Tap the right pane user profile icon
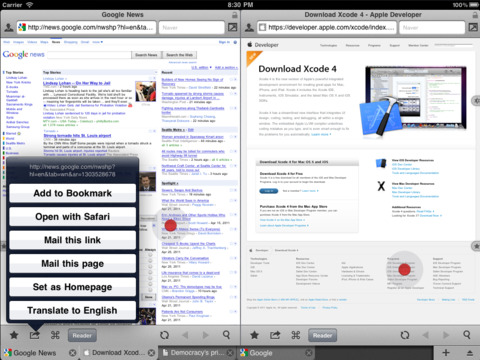The image size is (480, 360). click(249, 28)
